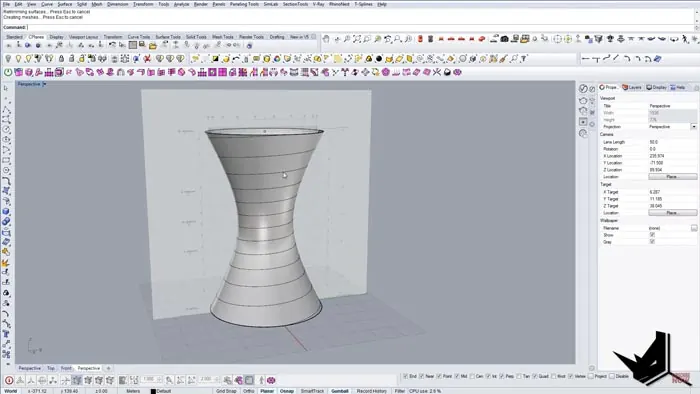The image size is (700, 394).
Task: Click the scissors crossed tools icon
Action: pos(437,72)
